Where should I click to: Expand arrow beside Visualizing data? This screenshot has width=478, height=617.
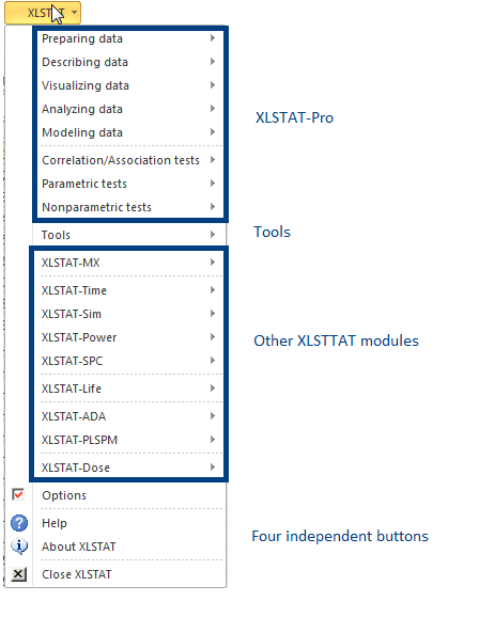pyautogui.click(x=212, y=85)
